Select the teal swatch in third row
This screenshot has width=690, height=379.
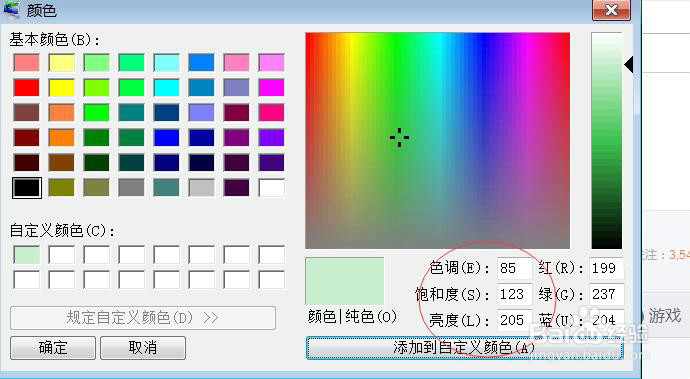coord(131,113)
